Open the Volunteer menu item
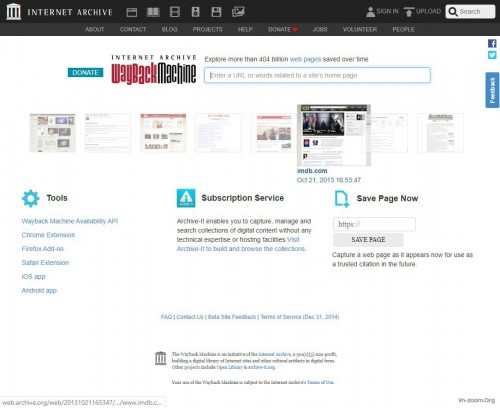Image resolution: width=500 pixels, height=408 pixels. [360, 29]
